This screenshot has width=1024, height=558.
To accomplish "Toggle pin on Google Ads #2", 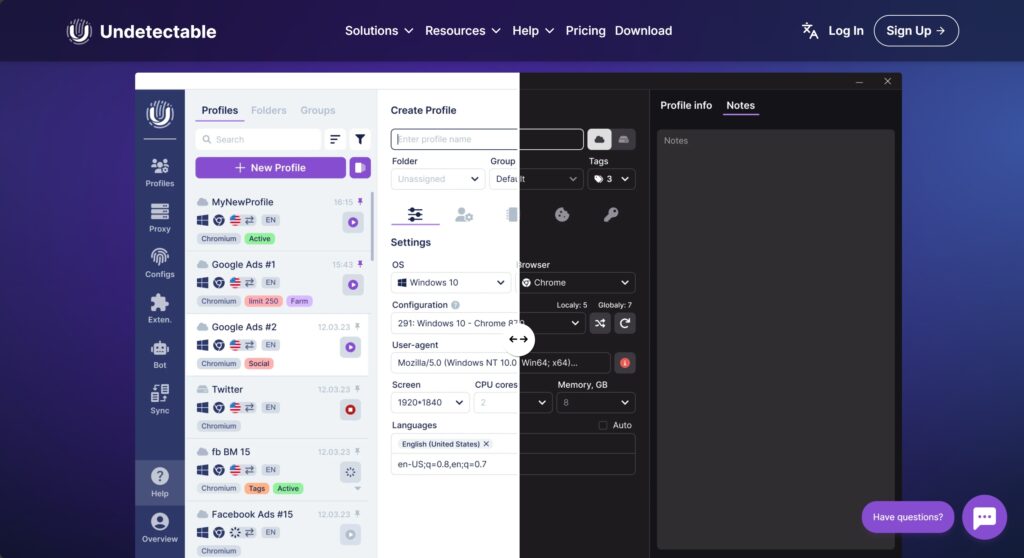I will (x=357, y=327).
